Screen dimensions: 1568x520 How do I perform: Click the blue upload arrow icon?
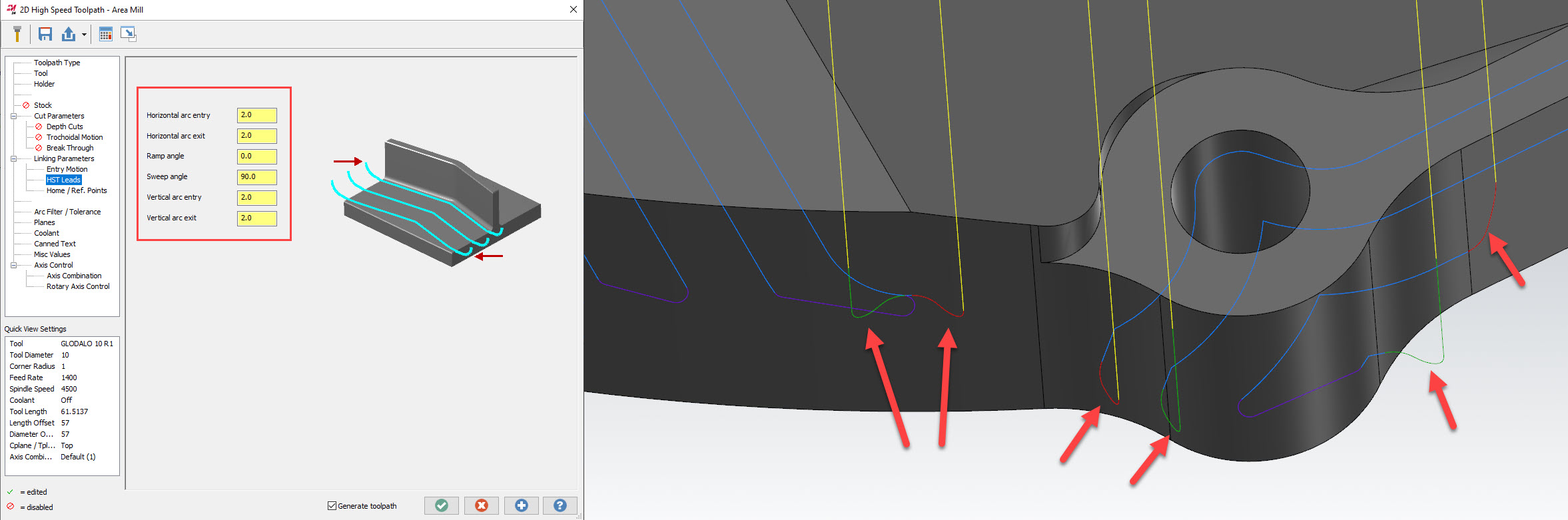(69, 34)
